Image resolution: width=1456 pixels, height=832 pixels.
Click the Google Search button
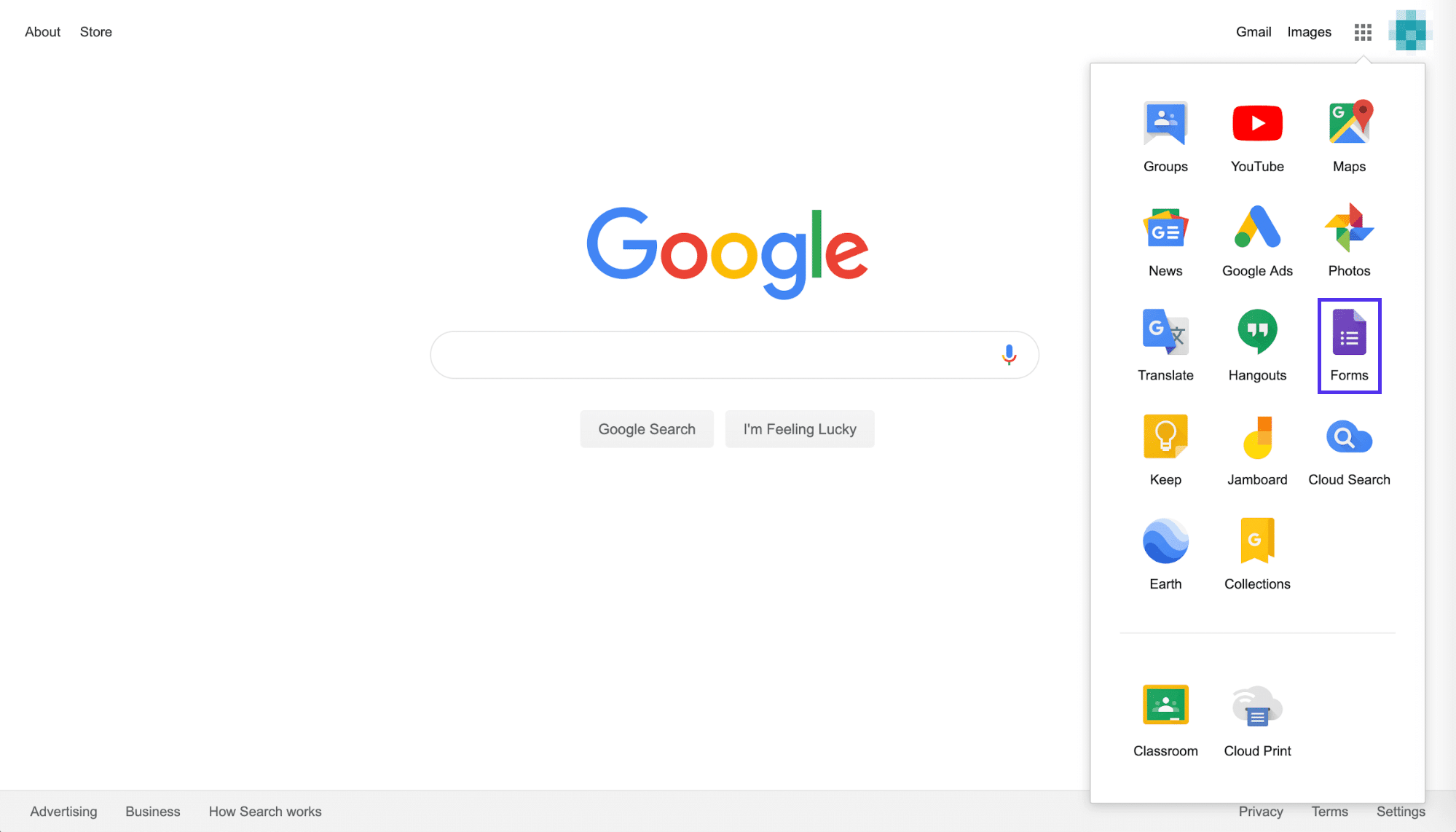[646, 428]
